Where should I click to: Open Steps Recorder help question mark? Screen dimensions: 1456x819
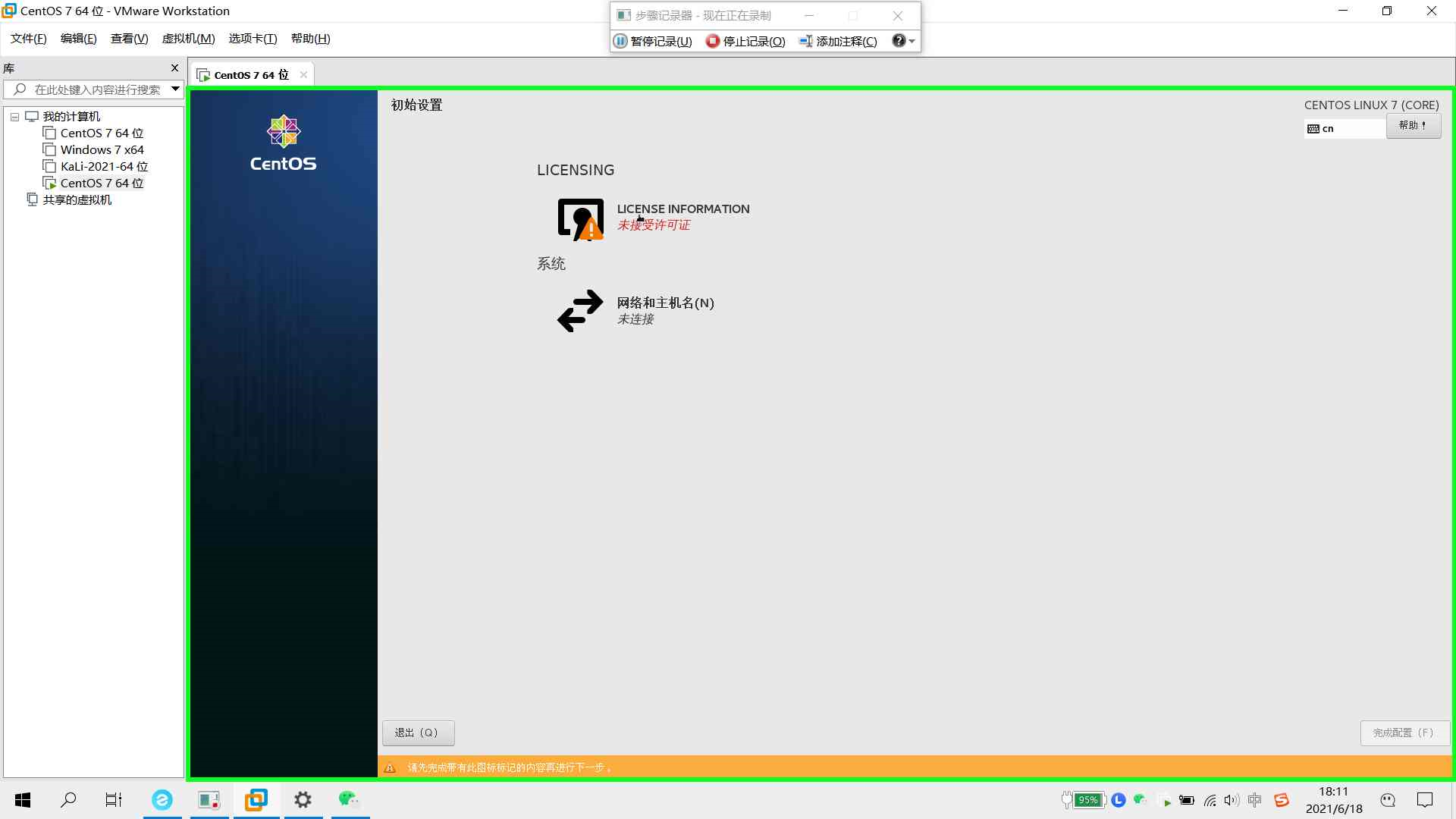coord(899,41)
